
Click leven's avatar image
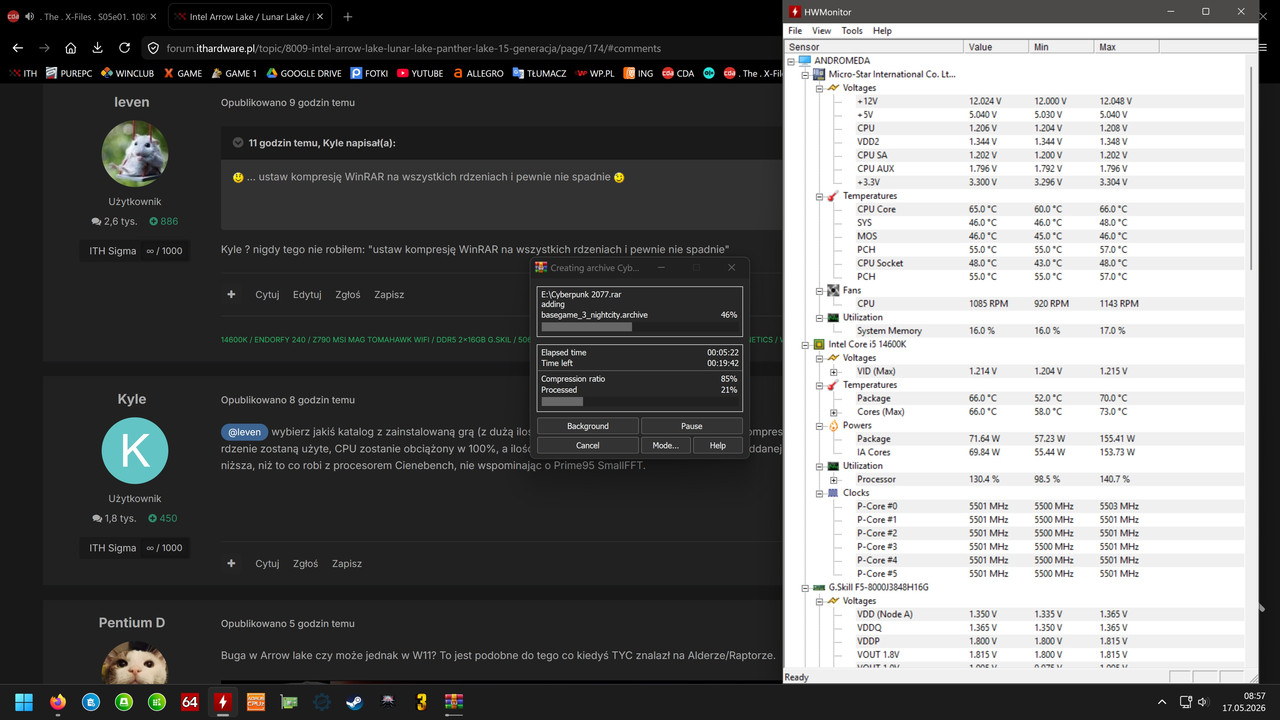(135, 154)
